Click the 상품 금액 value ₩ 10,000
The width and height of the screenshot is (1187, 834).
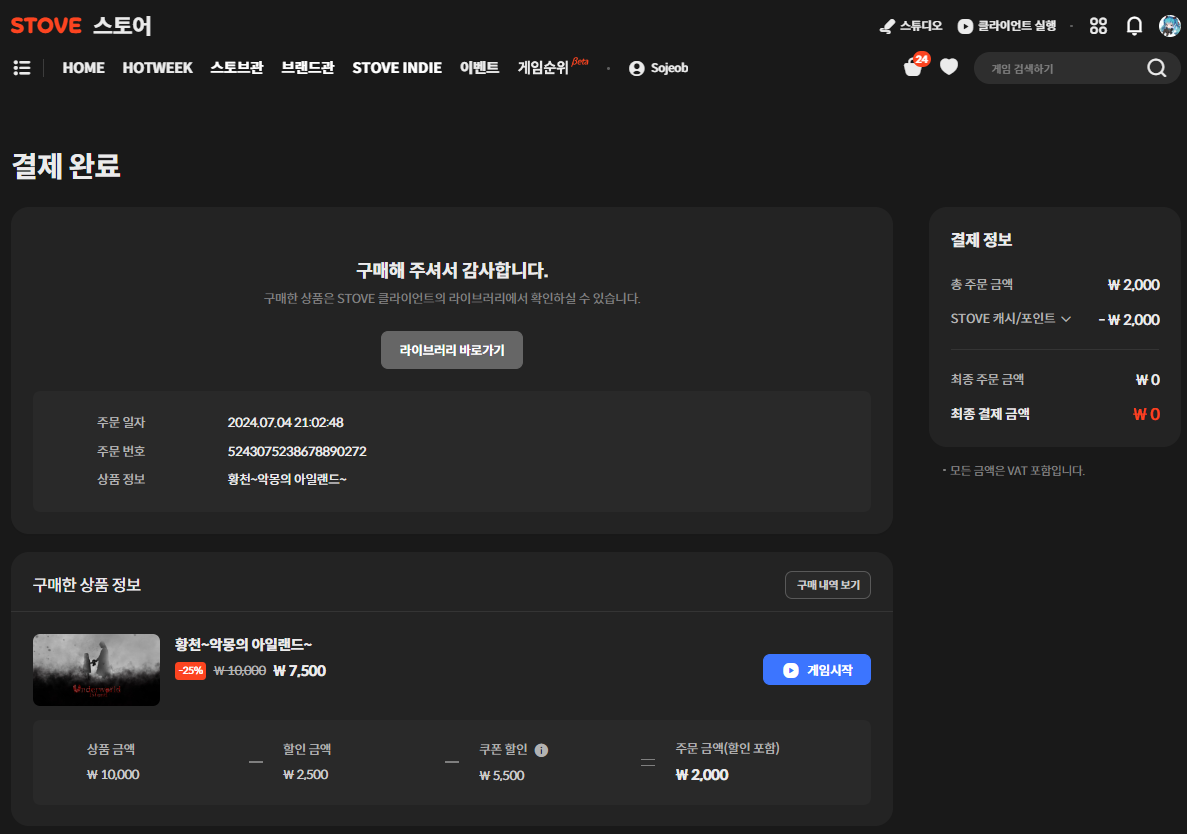[x=113, y=774]
